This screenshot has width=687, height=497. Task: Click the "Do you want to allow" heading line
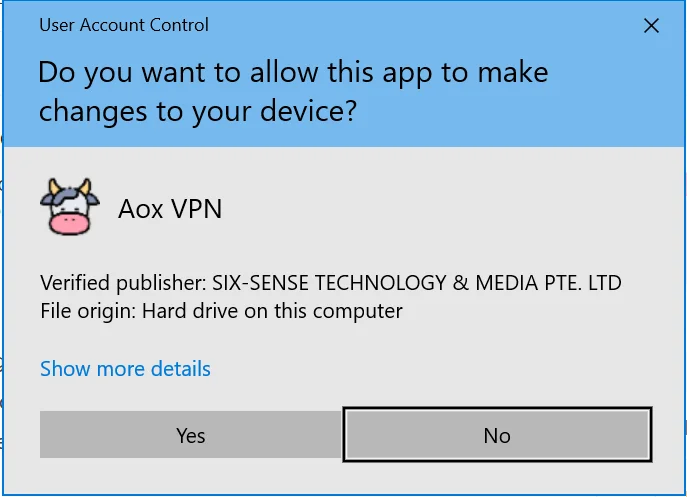pyautogui.click(x=293, y=73)
